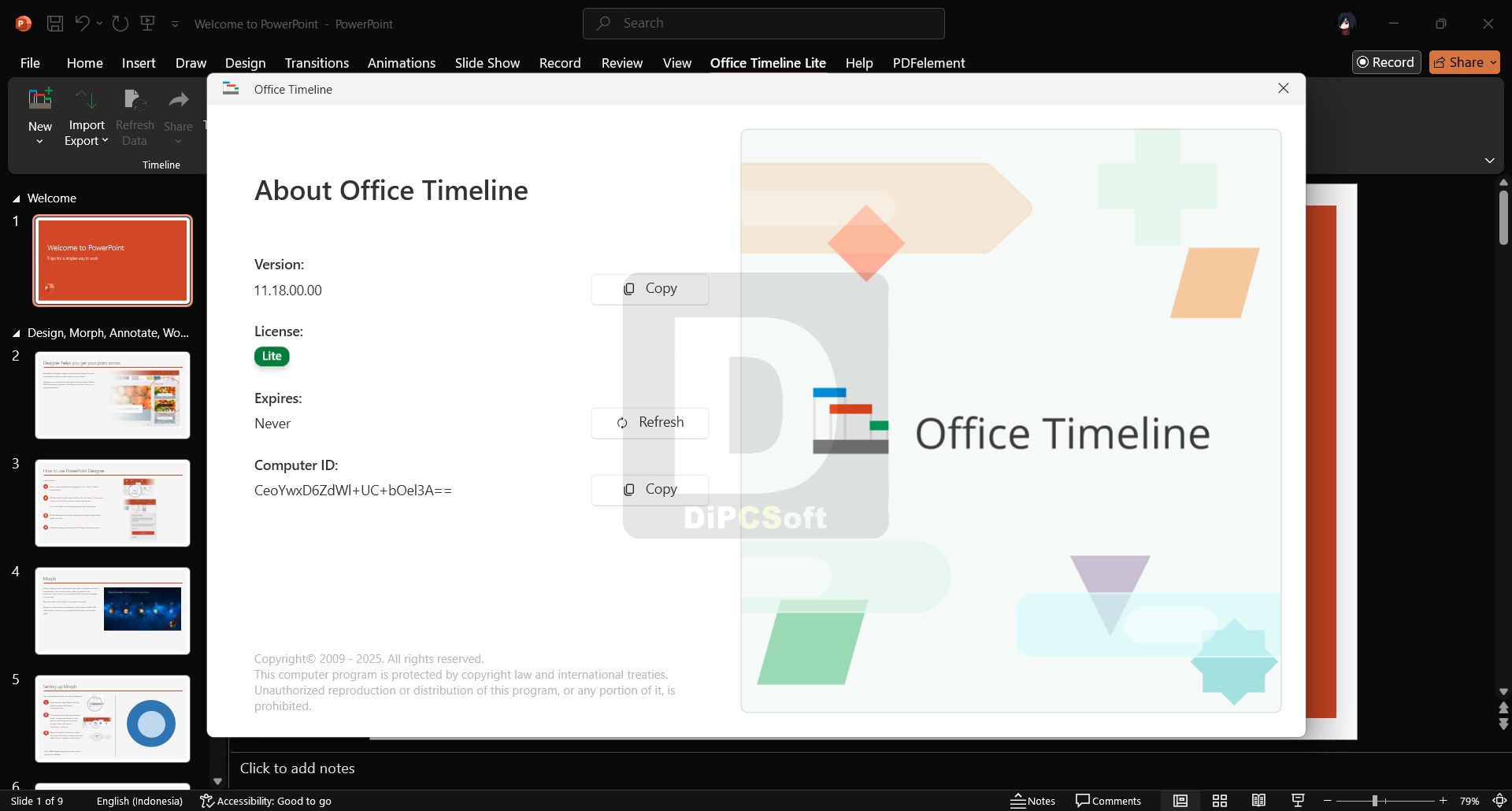The height and width of the screenshot is (811, 1512).
Task: Click the version text 11.18.00.00
Action: (x=288, y=291)
